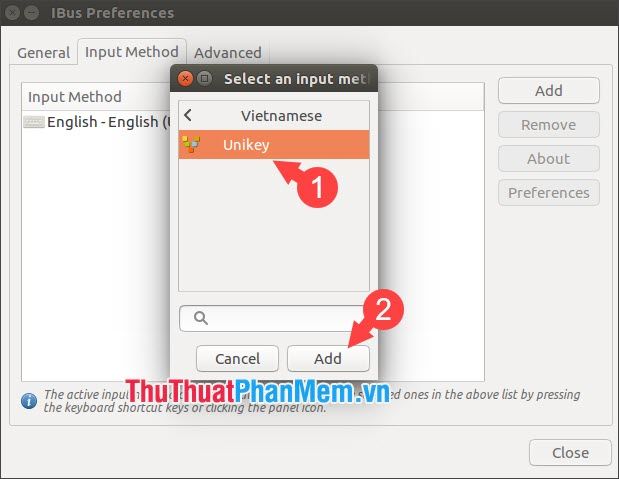The width and height of the screenshot is (619, 479).
Task: Click the Remove button
Action: [x=549, y=125]
